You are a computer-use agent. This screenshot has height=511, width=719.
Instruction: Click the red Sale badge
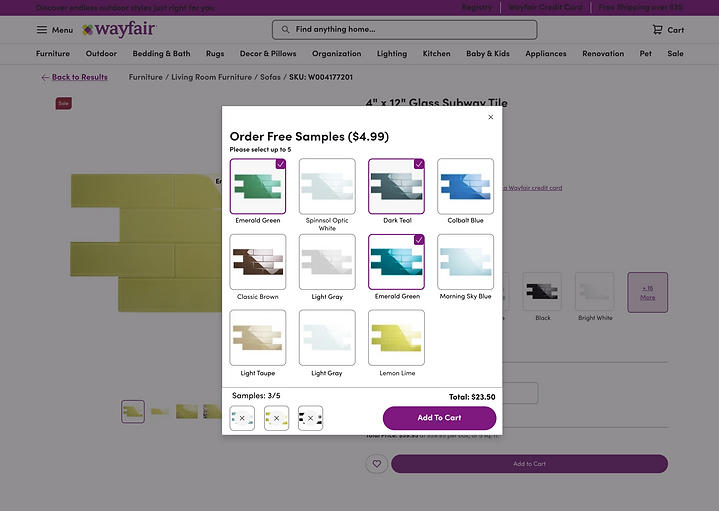(64, 103)
